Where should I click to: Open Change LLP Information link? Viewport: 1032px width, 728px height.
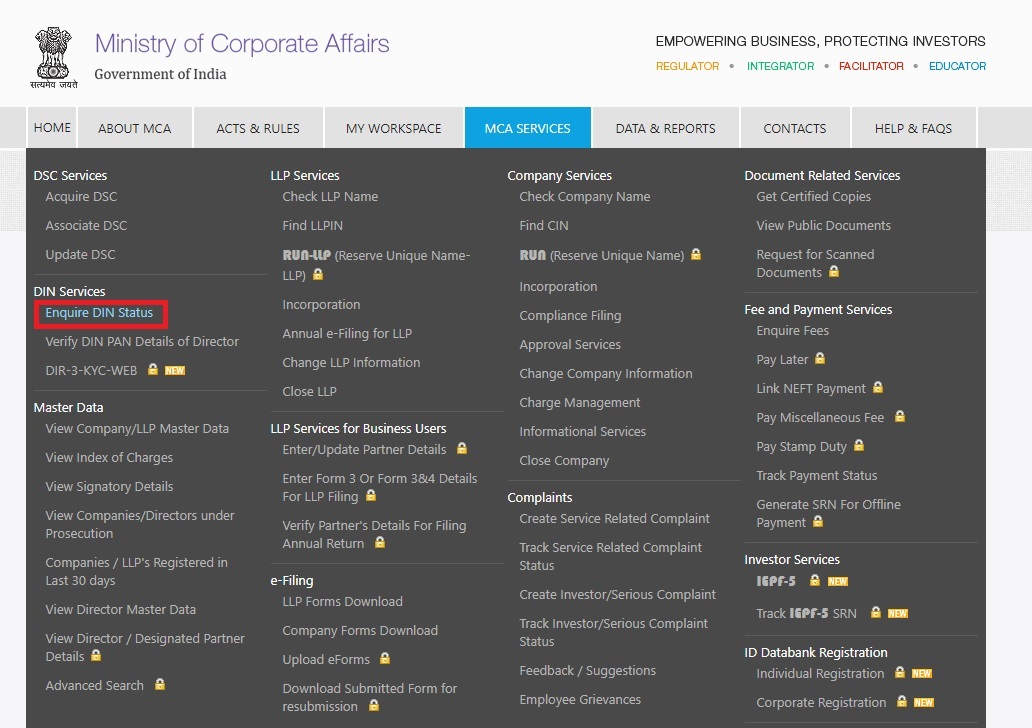(x=351, y=363)
